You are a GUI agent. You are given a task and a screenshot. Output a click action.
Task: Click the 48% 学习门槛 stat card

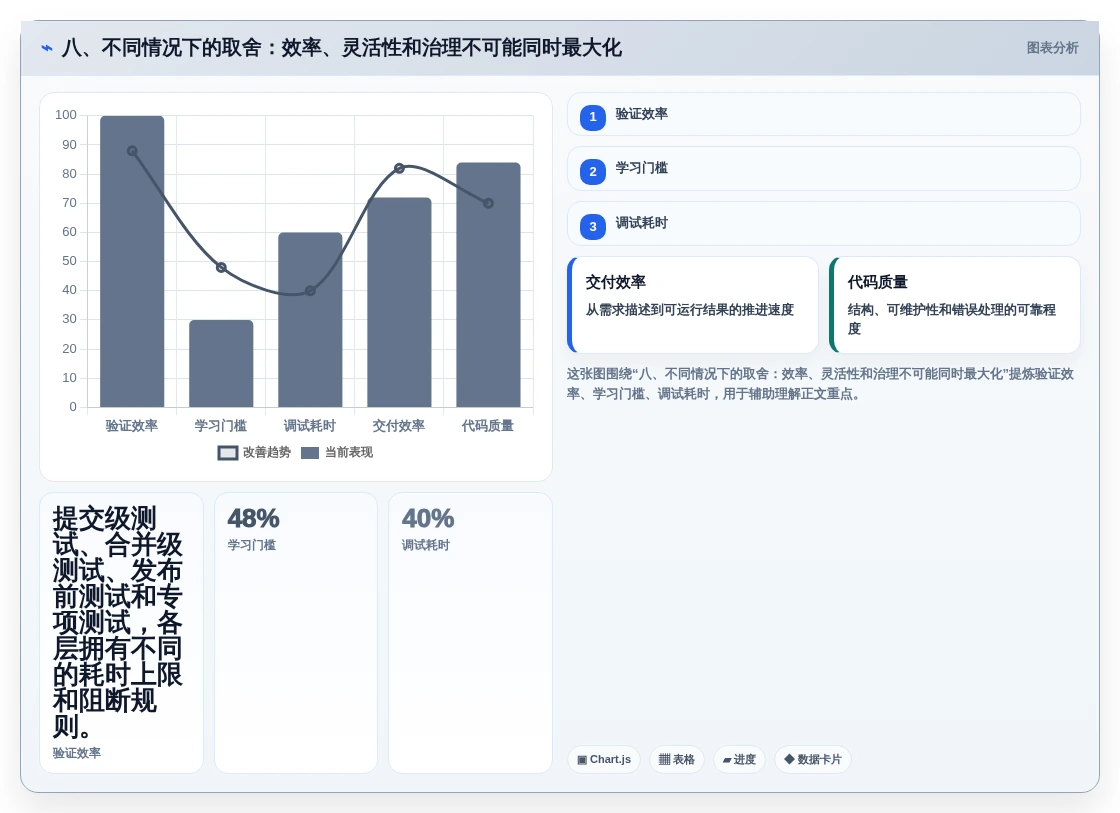pos(296,633)
